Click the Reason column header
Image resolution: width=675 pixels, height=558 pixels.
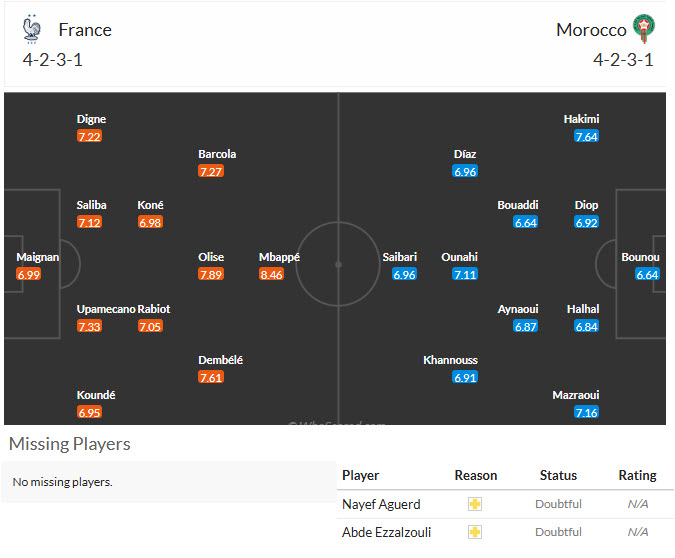pyautogui.click(x=476, y=475)
